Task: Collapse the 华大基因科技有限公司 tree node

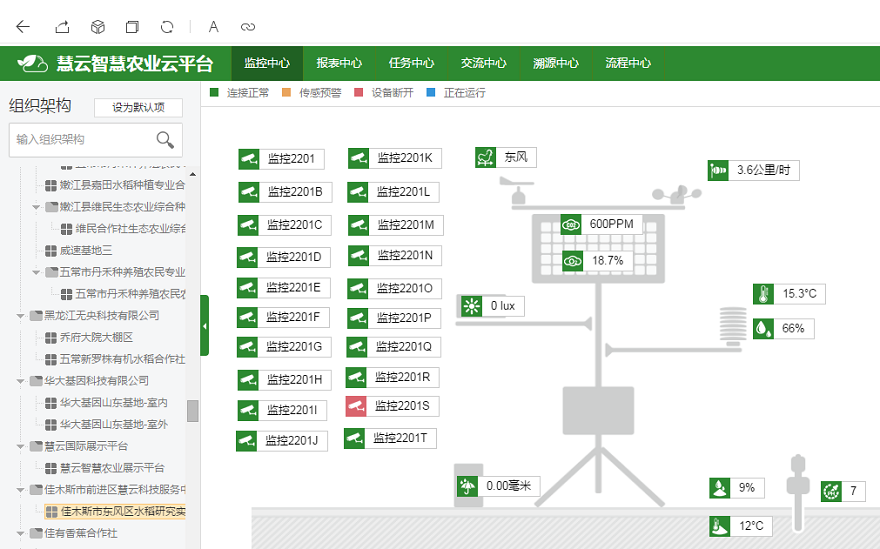Action: coord(22,381)
